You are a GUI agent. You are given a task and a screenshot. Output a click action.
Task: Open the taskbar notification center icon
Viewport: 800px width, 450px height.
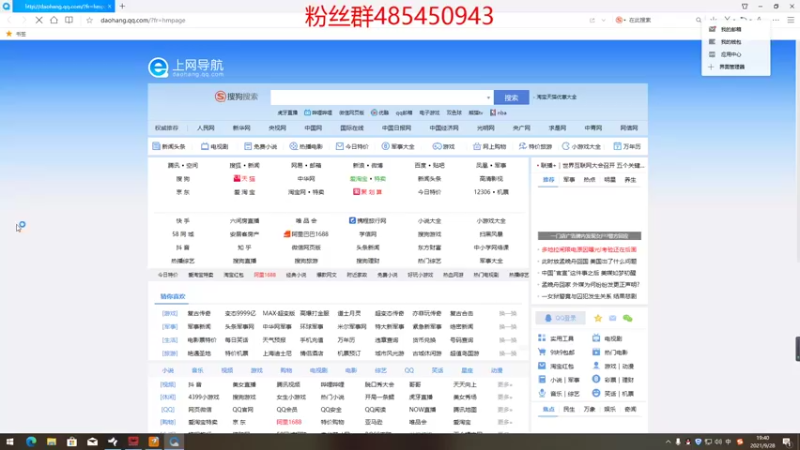click(x=787, y=442)
